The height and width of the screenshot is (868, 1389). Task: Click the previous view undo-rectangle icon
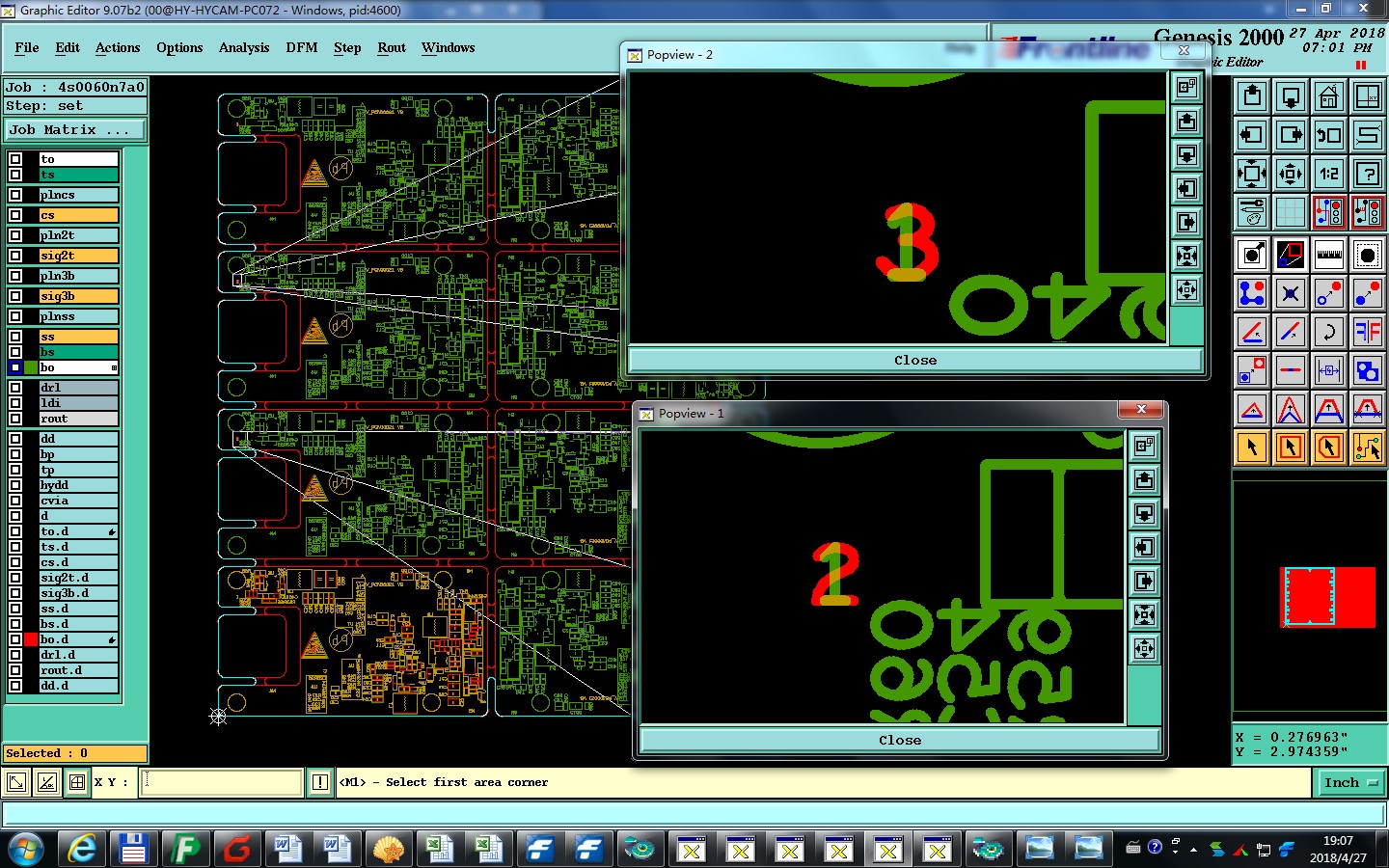(x=1329, y=135)
